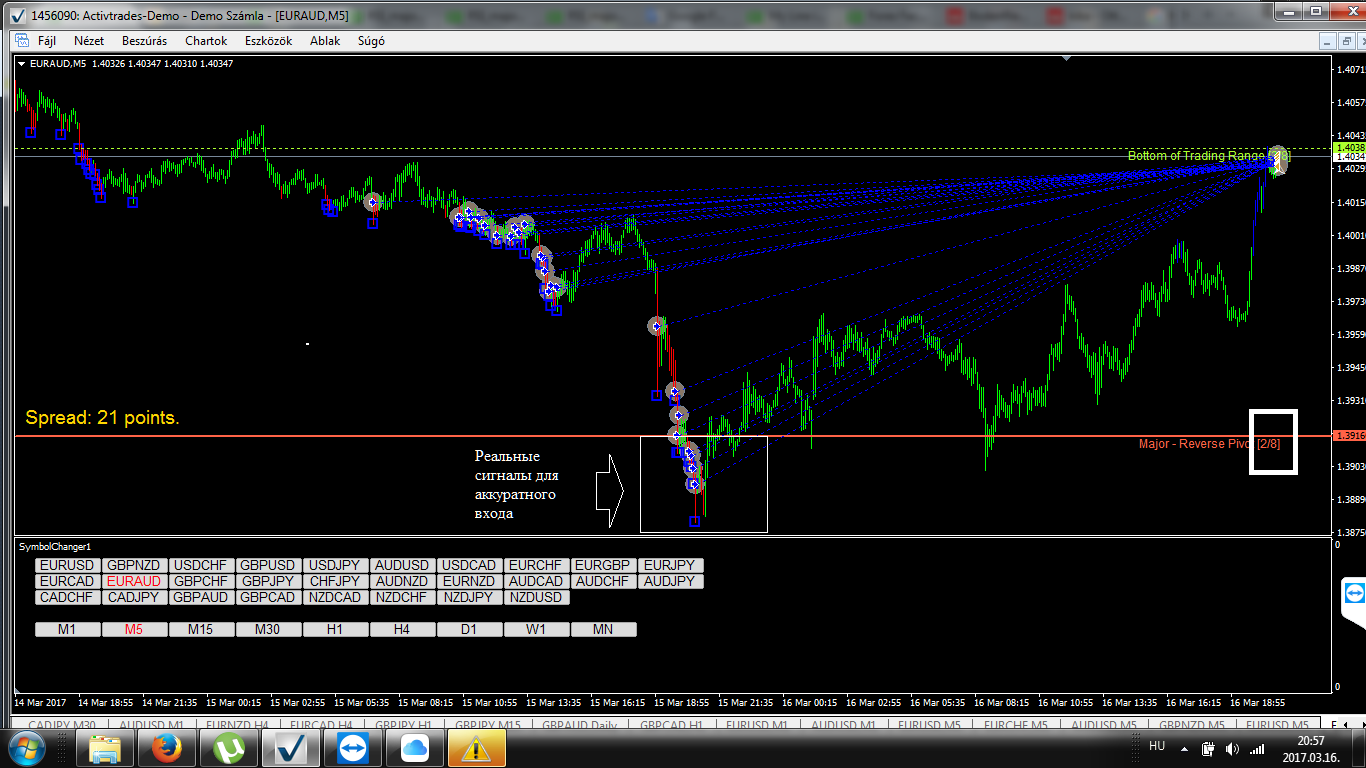Switch symbol to NZDUSD

pyautogui.click(x=537, y=597)
